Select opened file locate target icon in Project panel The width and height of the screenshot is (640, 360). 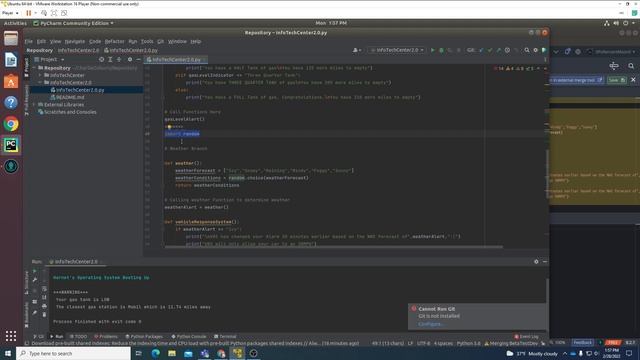coord(101,60)
